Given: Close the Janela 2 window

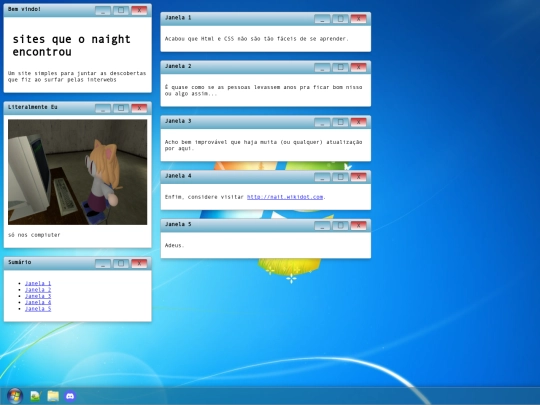Looking at the screenshot, I should [359, 67].
